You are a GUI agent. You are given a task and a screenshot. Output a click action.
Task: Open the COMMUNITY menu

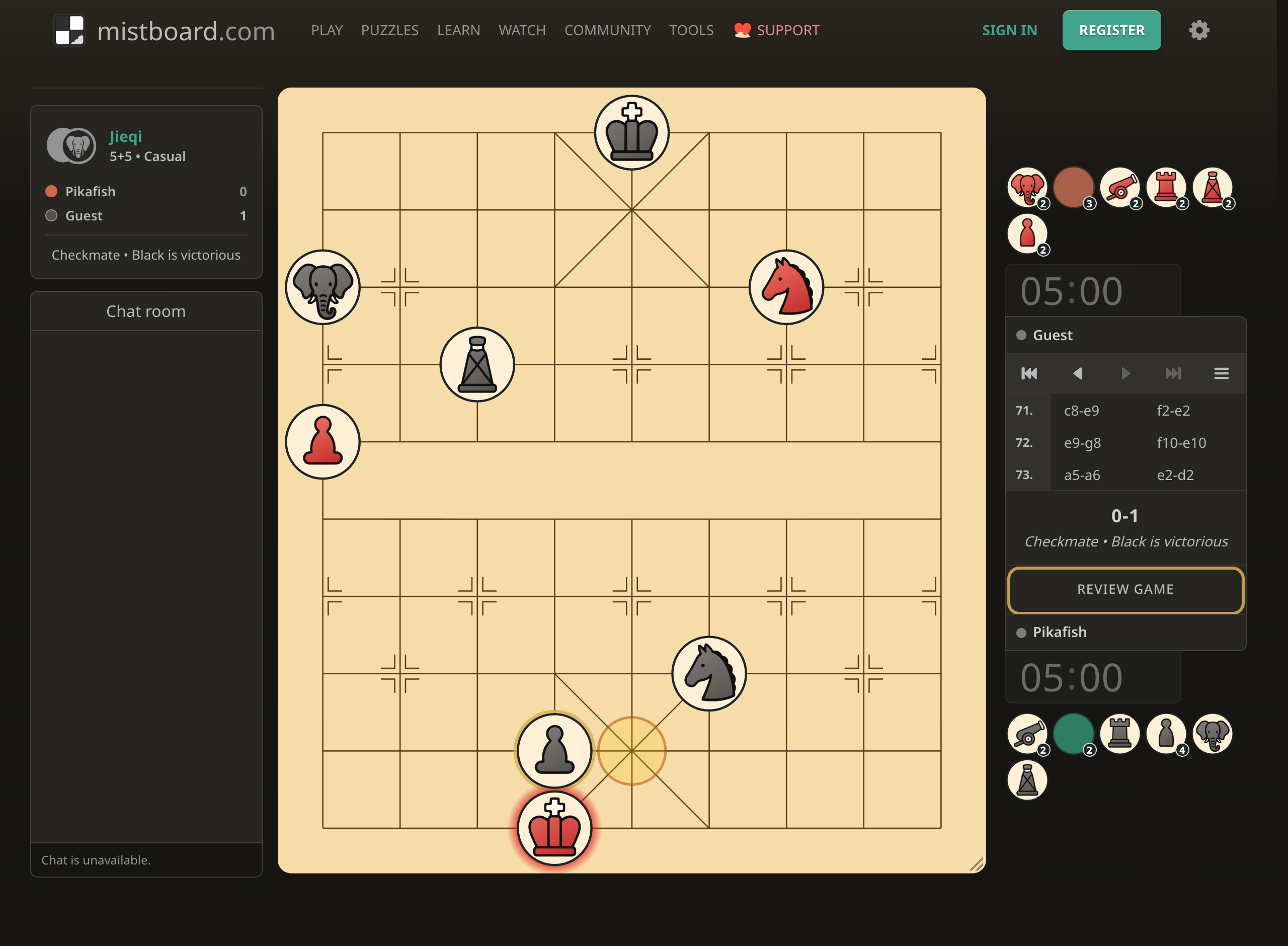point(607,30)
